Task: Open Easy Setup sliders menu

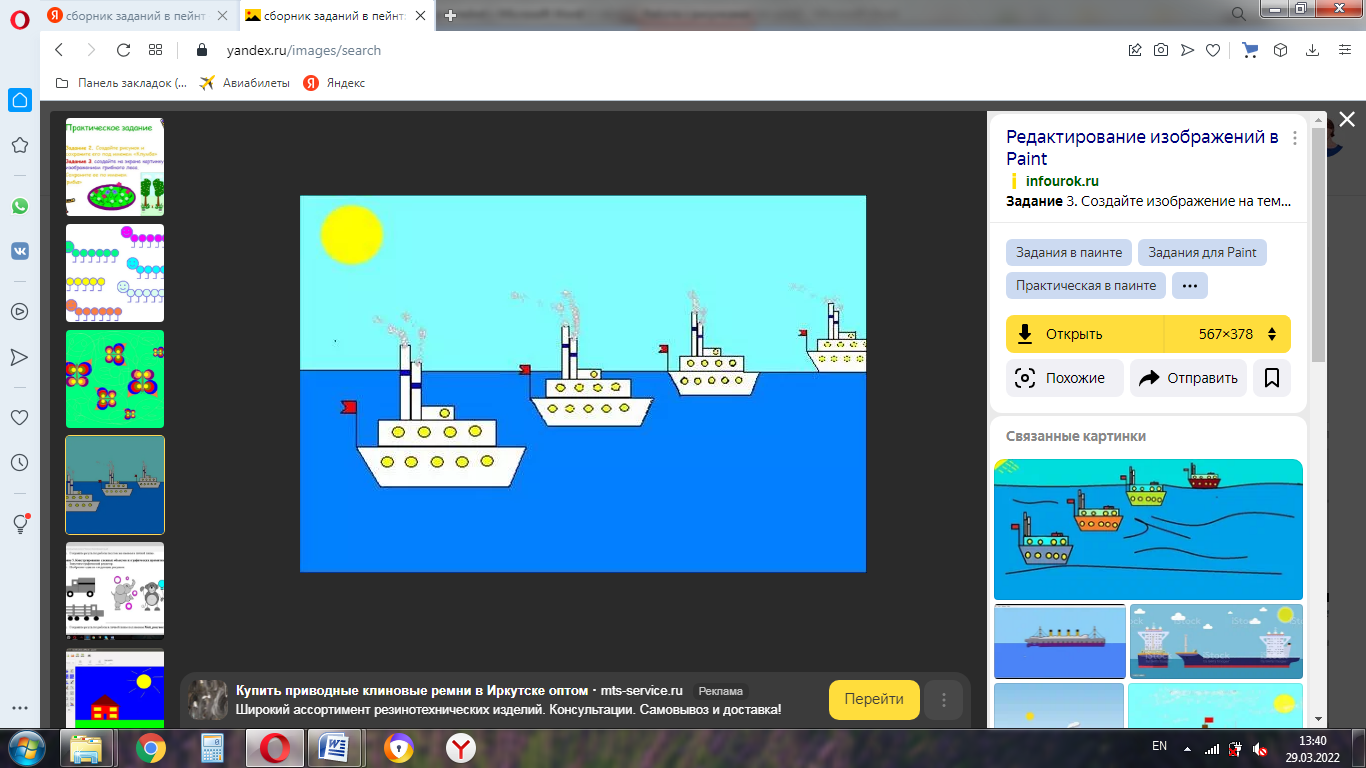Action: tap(1343, 50)
